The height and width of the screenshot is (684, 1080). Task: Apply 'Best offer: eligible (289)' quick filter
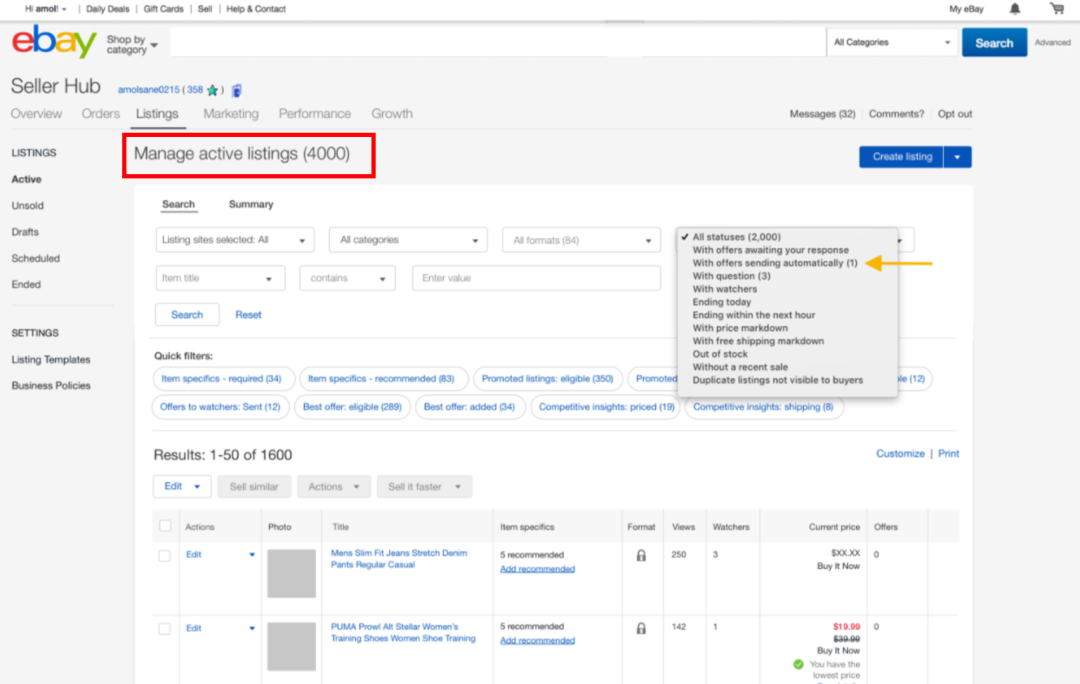351,407
